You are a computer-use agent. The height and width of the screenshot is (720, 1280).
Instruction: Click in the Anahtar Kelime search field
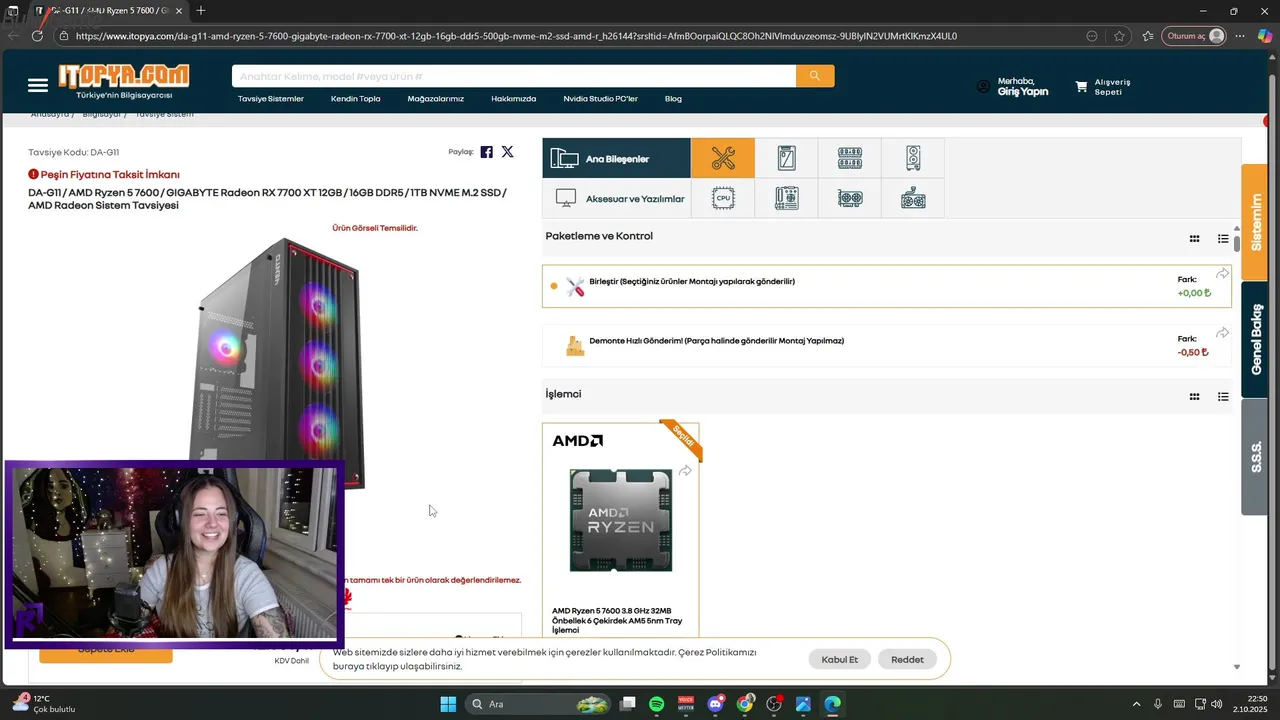pos(514,76)
